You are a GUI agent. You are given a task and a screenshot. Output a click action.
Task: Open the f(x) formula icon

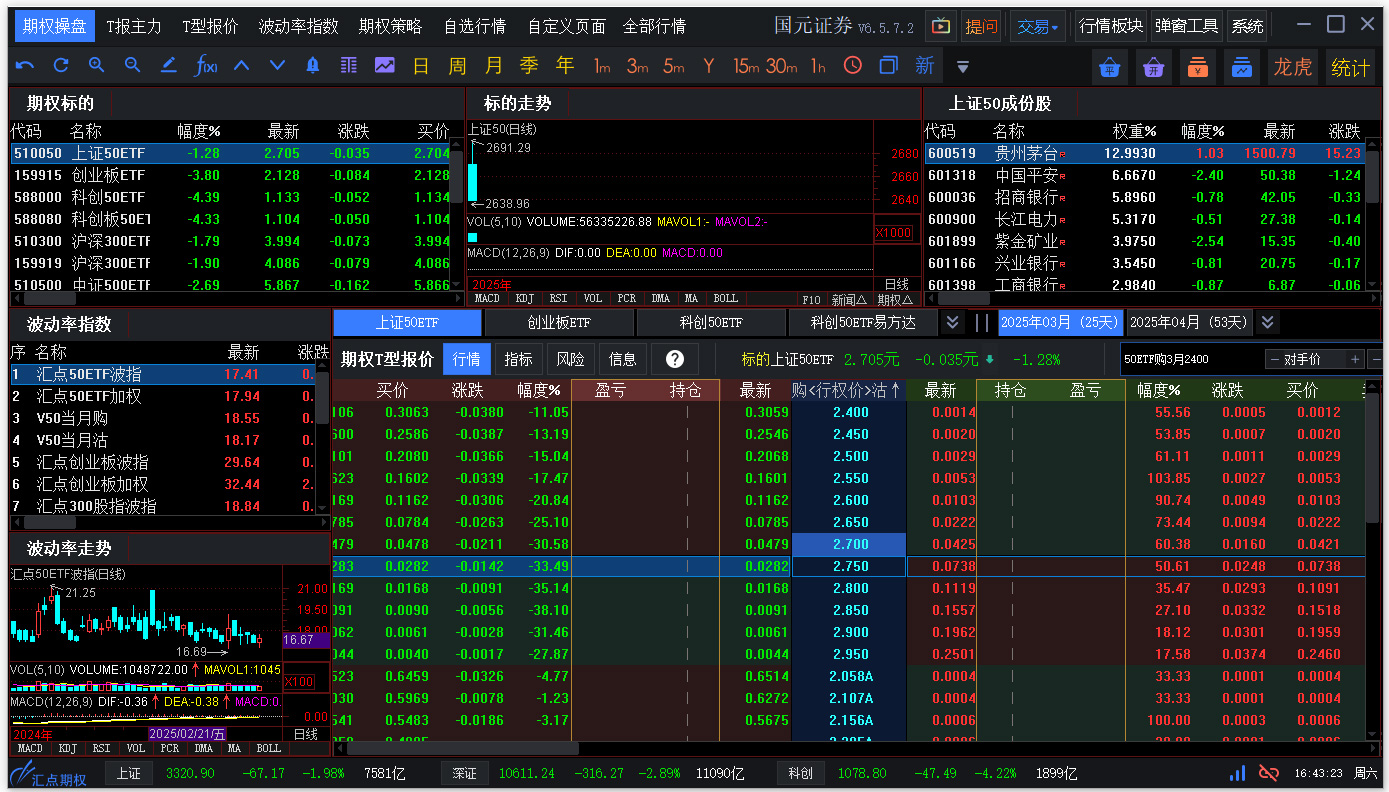click(206, 66)
